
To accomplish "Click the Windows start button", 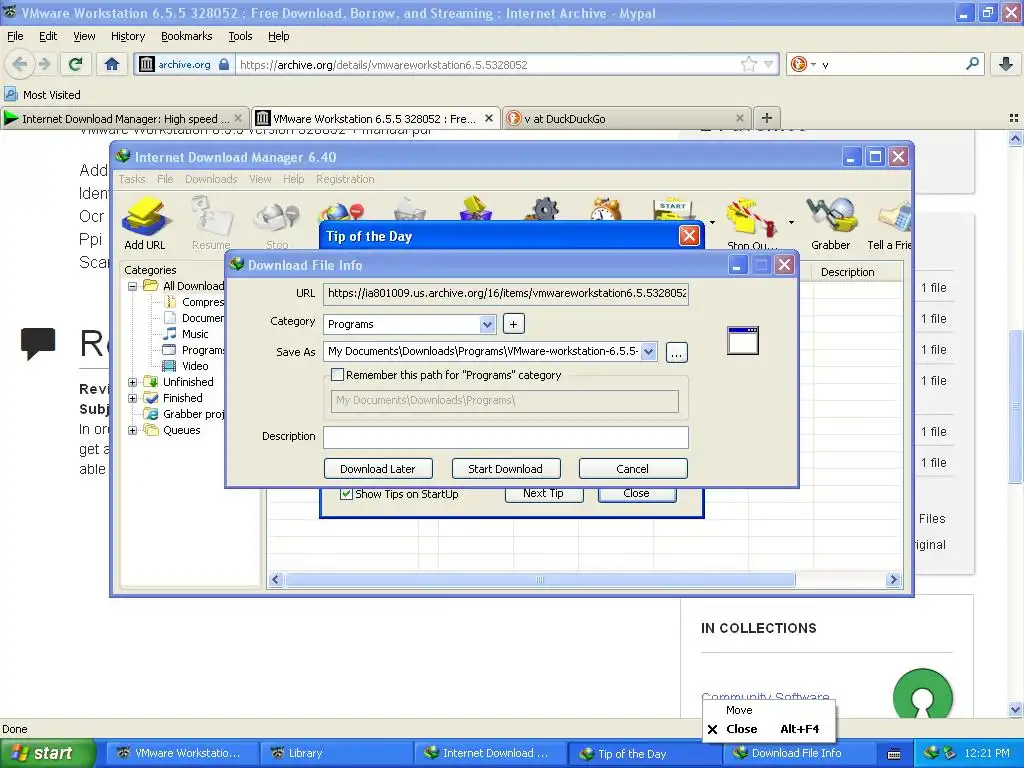I will click(48, 754).
